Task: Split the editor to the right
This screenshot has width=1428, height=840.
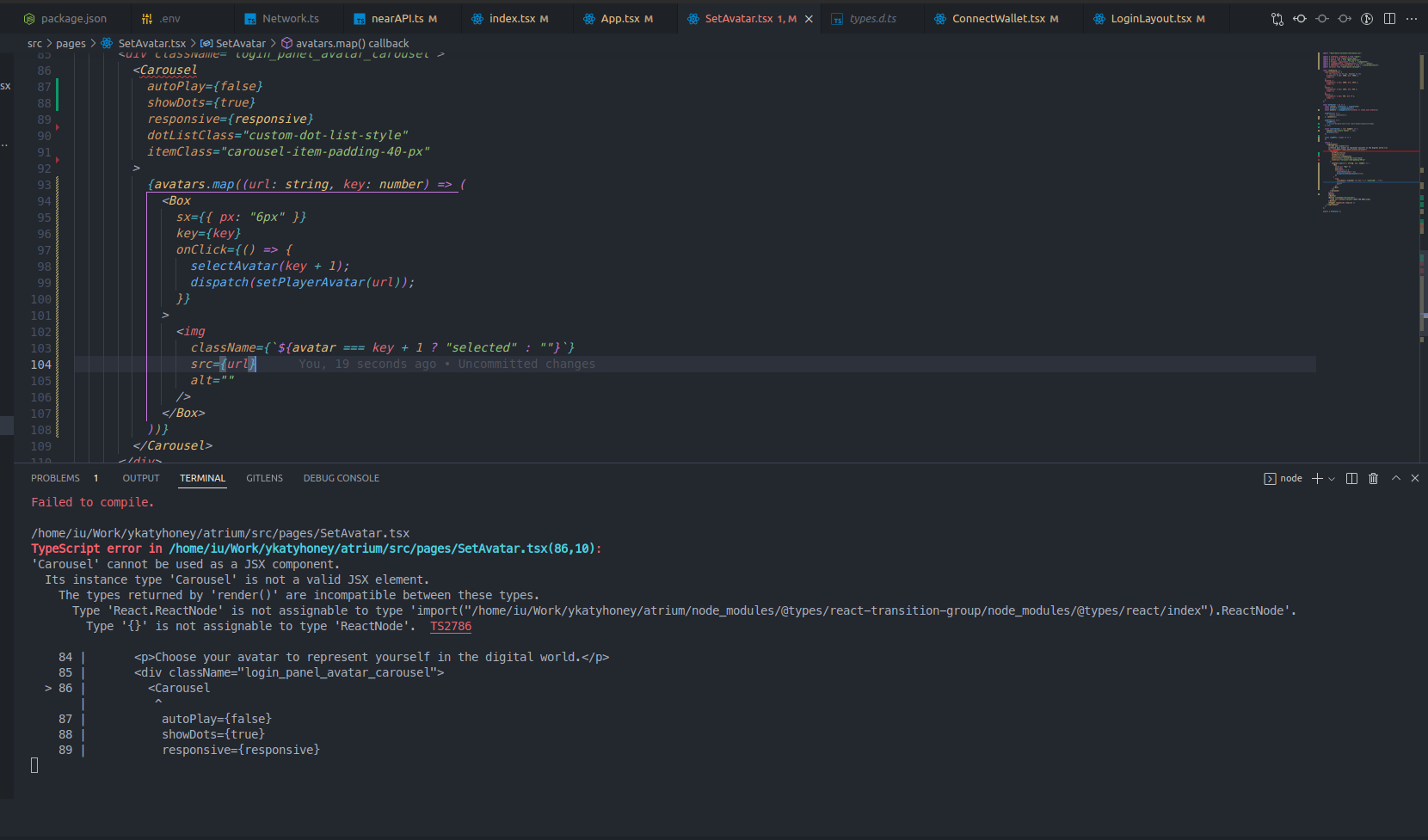Action: click(1390, 18)
